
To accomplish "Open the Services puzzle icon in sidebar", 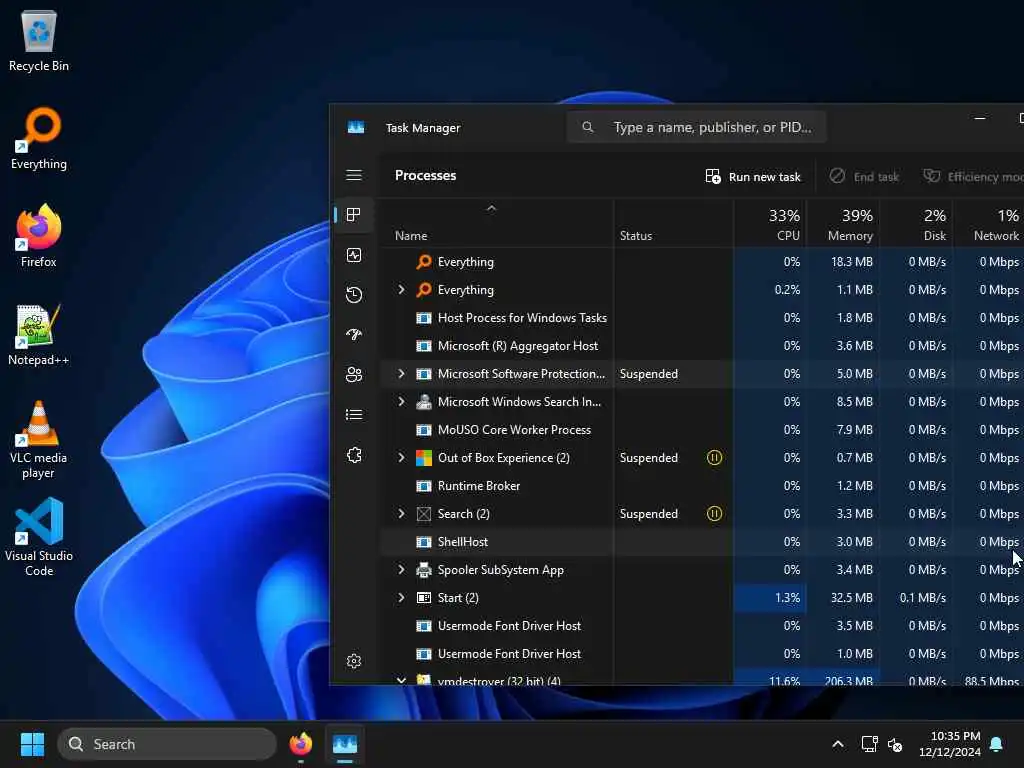I will pos(354,455).
